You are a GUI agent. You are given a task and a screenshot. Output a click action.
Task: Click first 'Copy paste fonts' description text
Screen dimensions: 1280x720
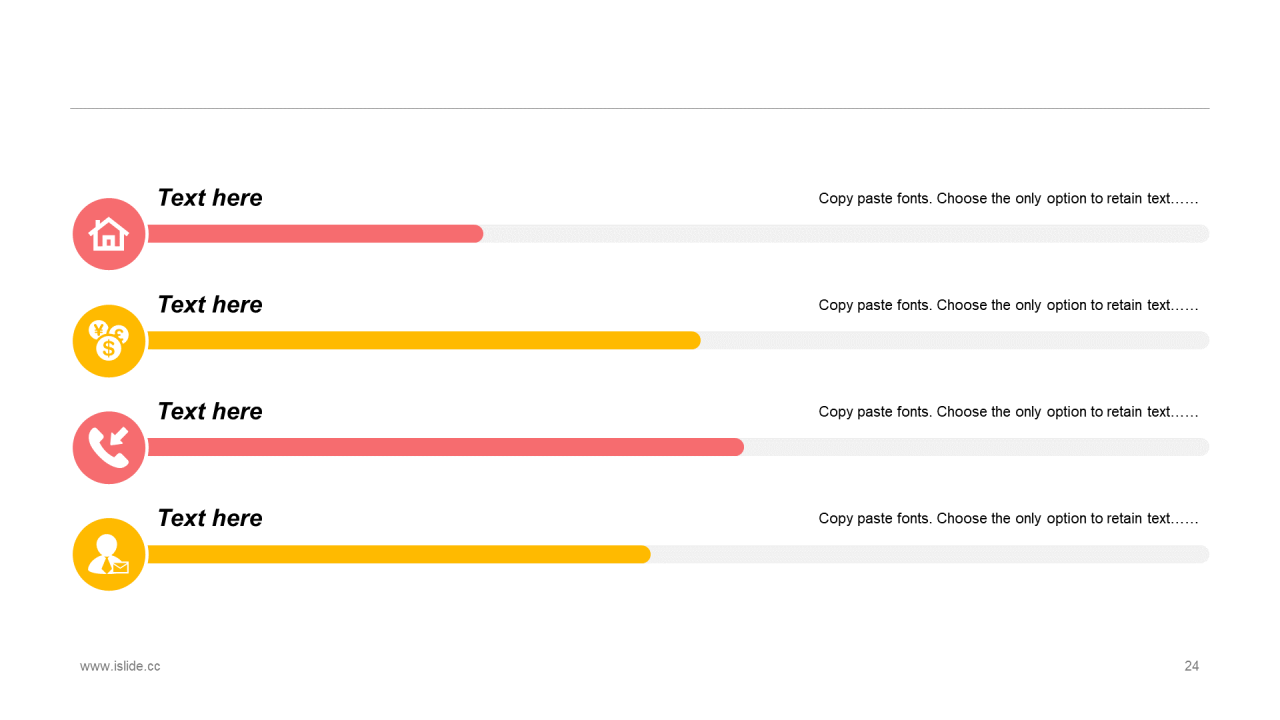[1008, 198]
